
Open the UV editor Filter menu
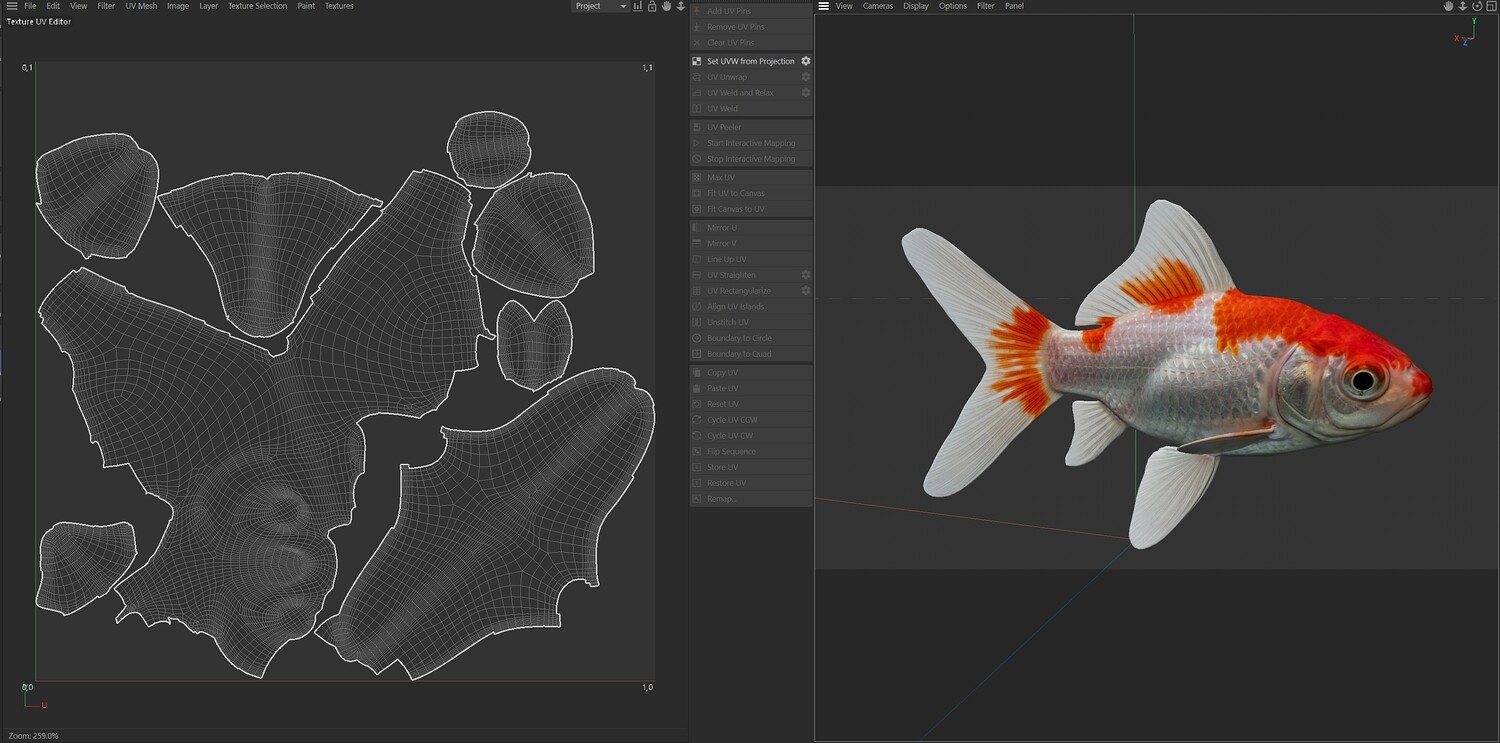click(x=106, y=6)
